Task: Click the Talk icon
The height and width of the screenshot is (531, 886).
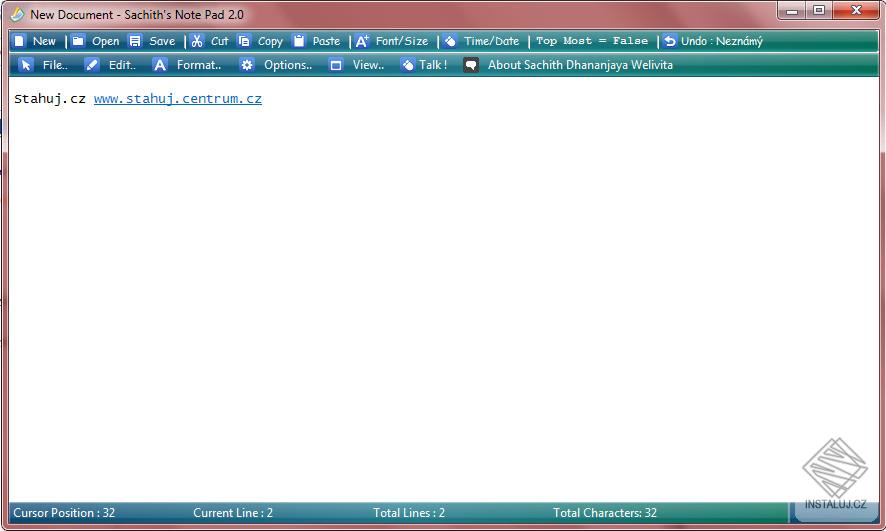Action: [x=407, y=65]
